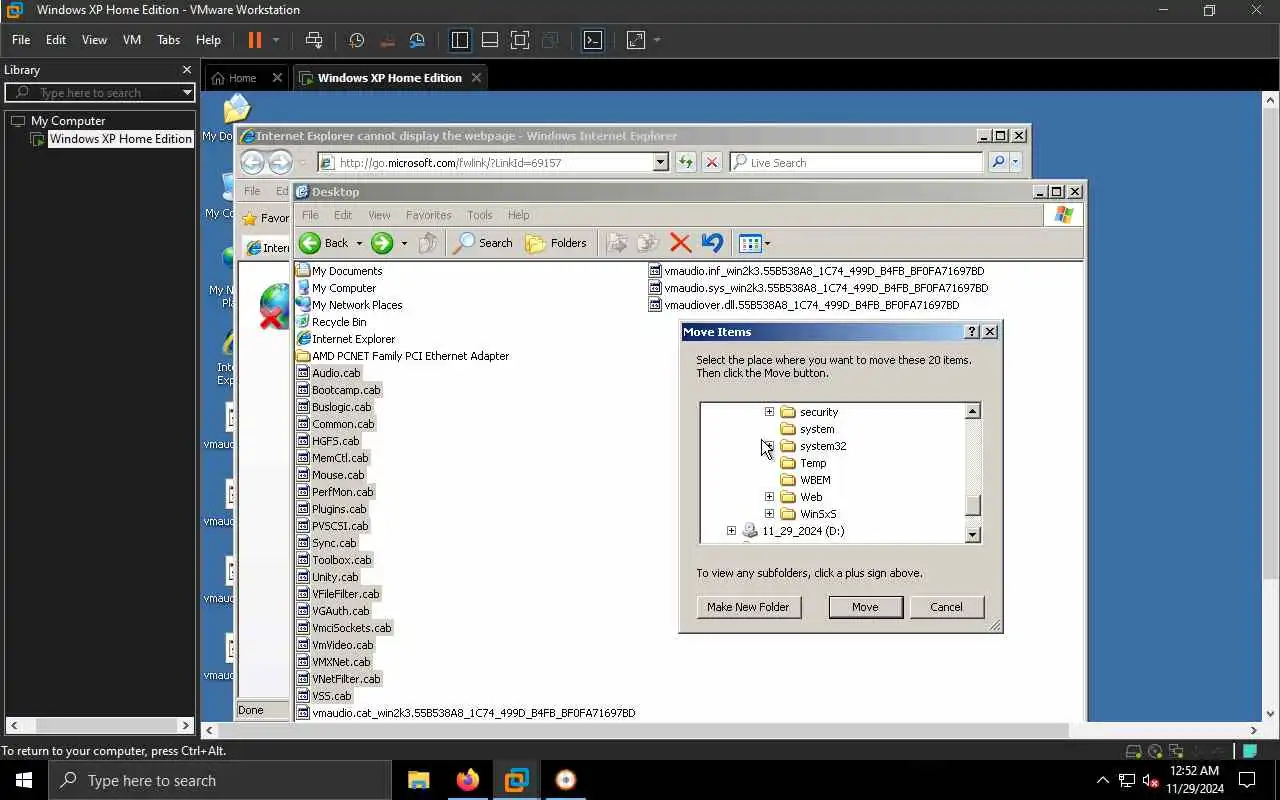Click the Move button
The image size is (1280, 800).
865,607
